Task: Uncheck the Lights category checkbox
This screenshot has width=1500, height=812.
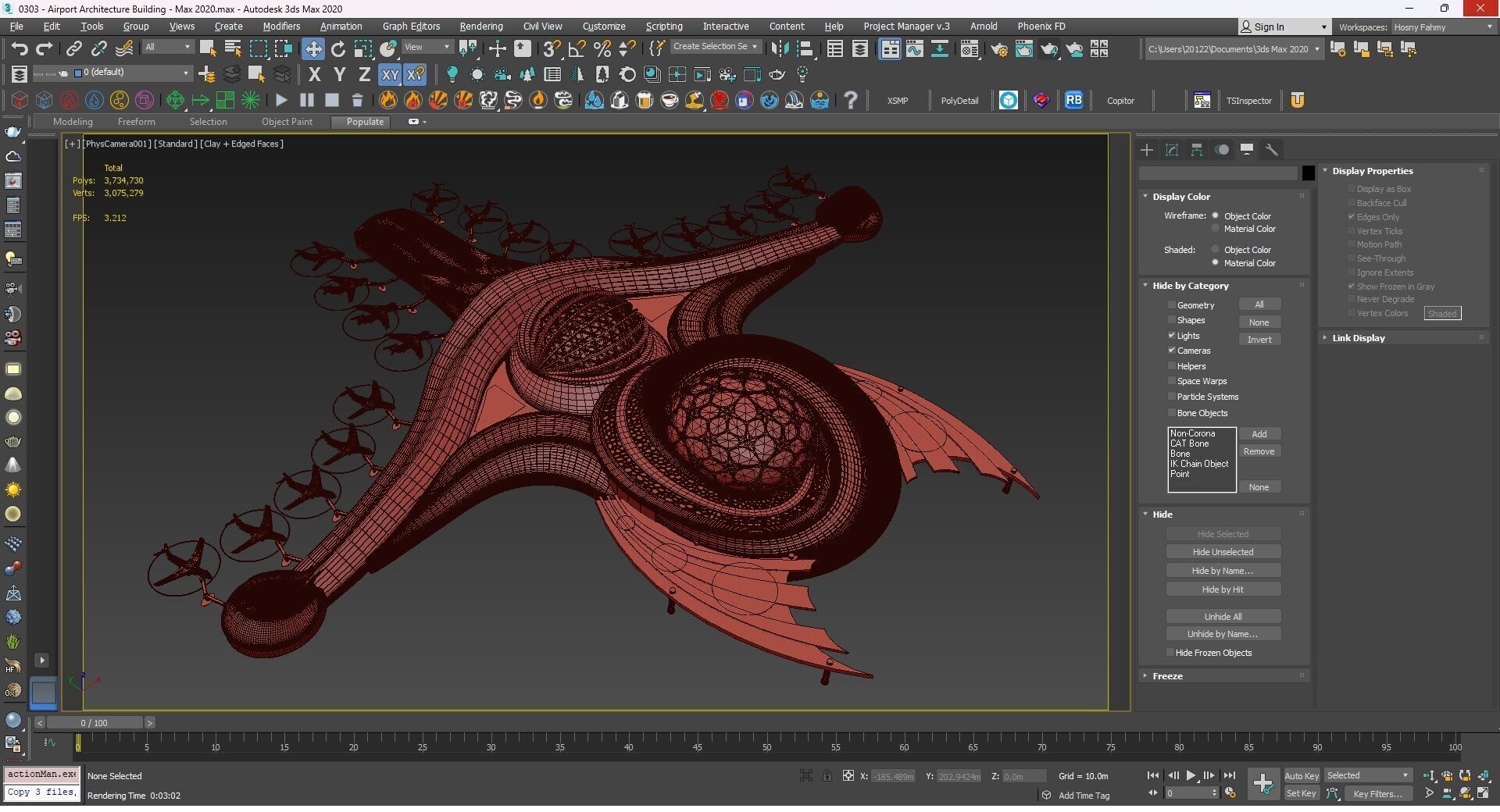Action: coord(1171,335)
